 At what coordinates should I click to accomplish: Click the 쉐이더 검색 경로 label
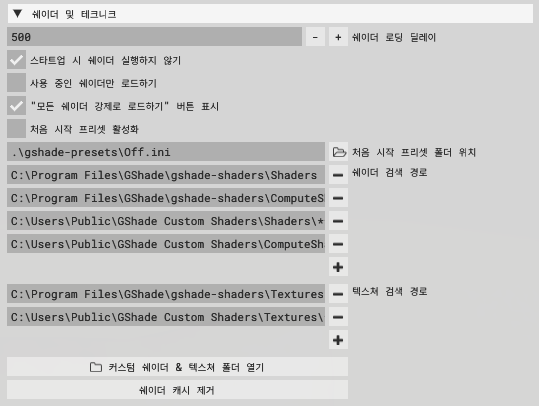389,172
